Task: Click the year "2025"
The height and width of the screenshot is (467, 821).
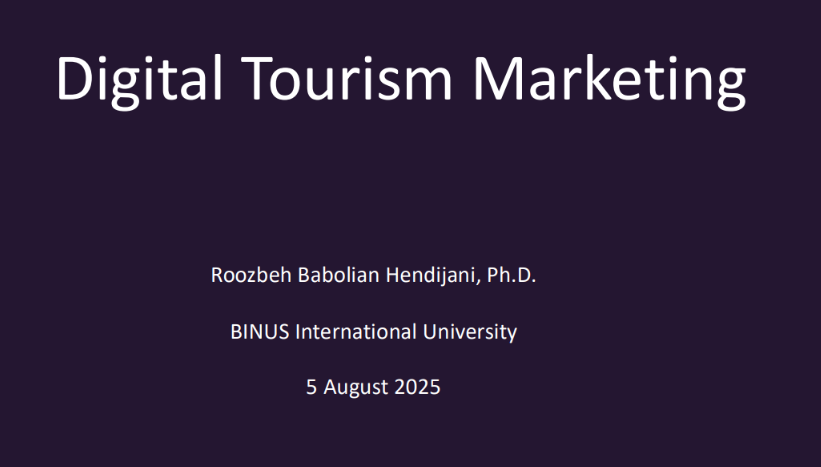Action: click(x=417, y=388)
